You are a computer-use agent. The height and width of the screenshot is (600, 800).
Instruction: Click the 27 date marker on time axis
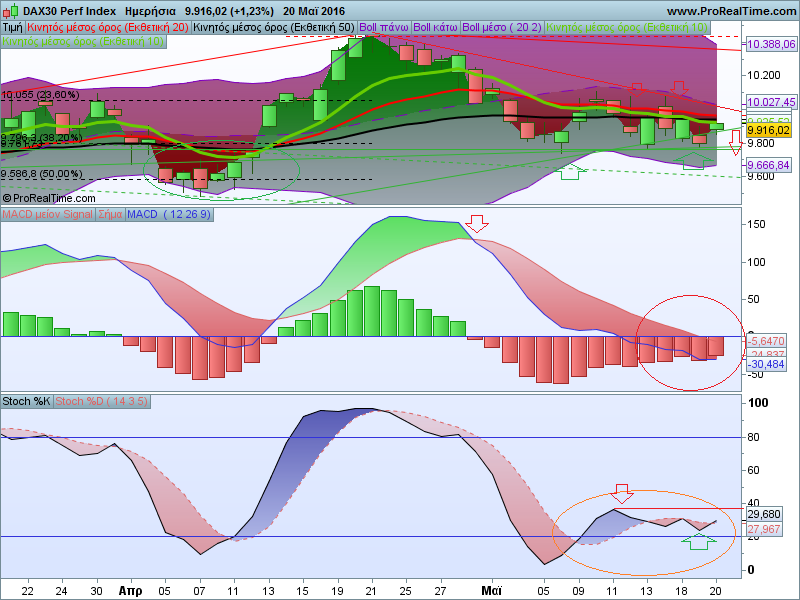[440, 591]
